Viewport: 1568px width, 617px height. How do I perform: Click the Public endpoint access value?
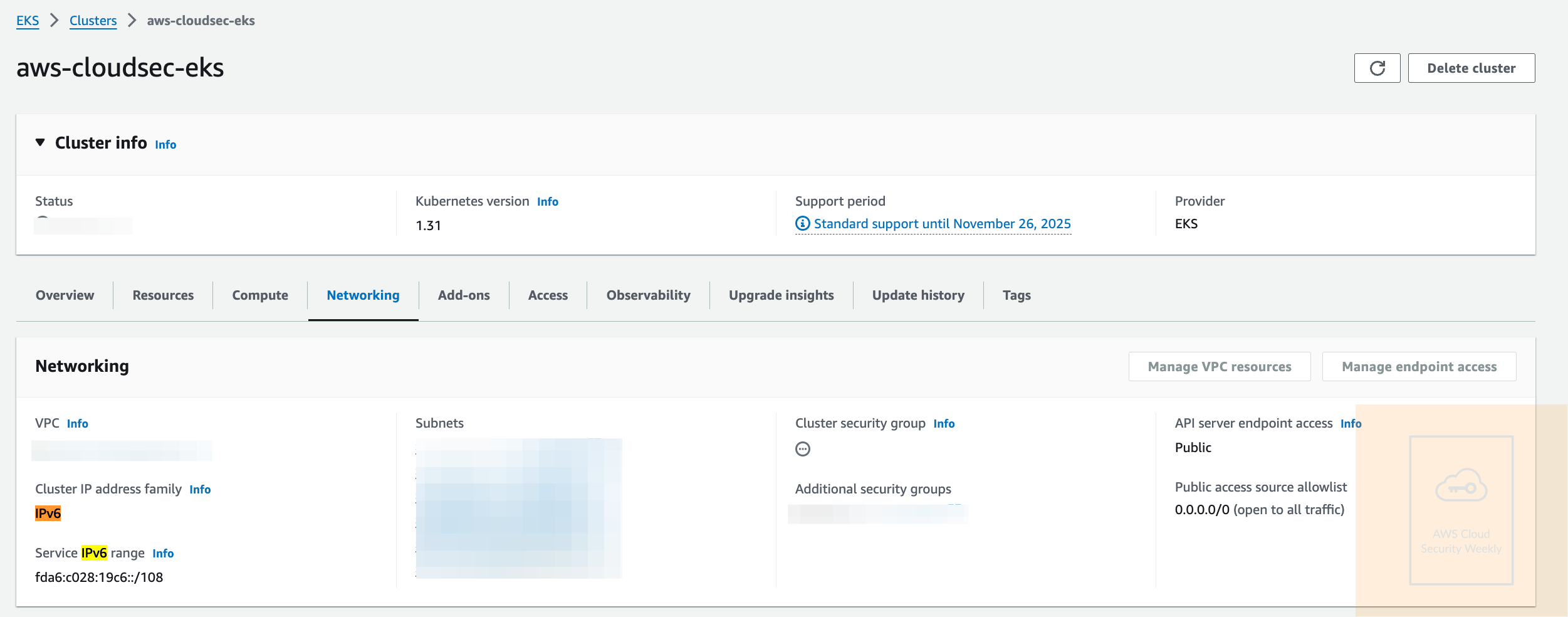coord(1193,448)
